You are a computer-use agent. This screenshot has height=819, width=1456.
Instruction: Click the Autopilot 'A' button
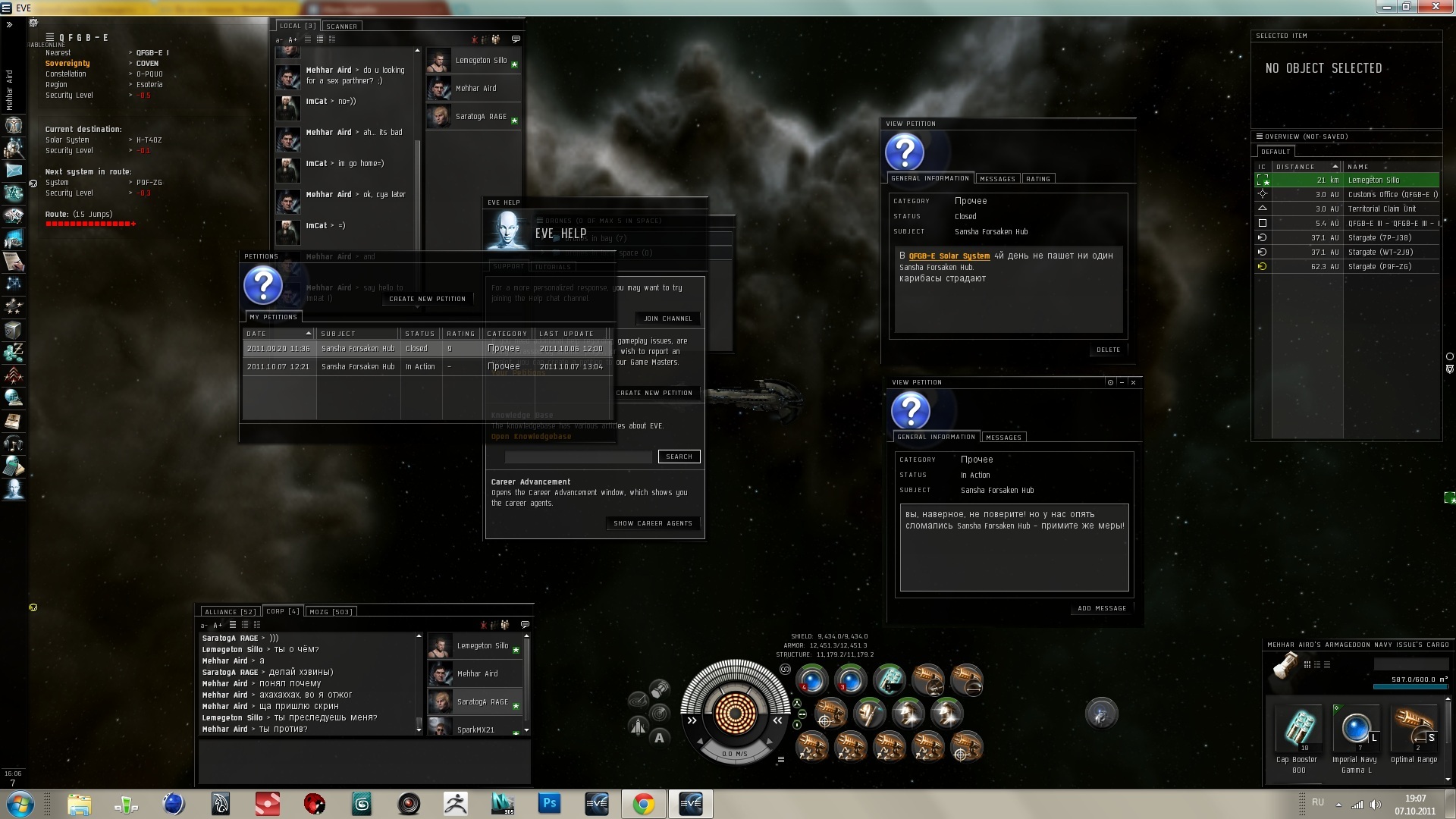(x=659, y=738)
